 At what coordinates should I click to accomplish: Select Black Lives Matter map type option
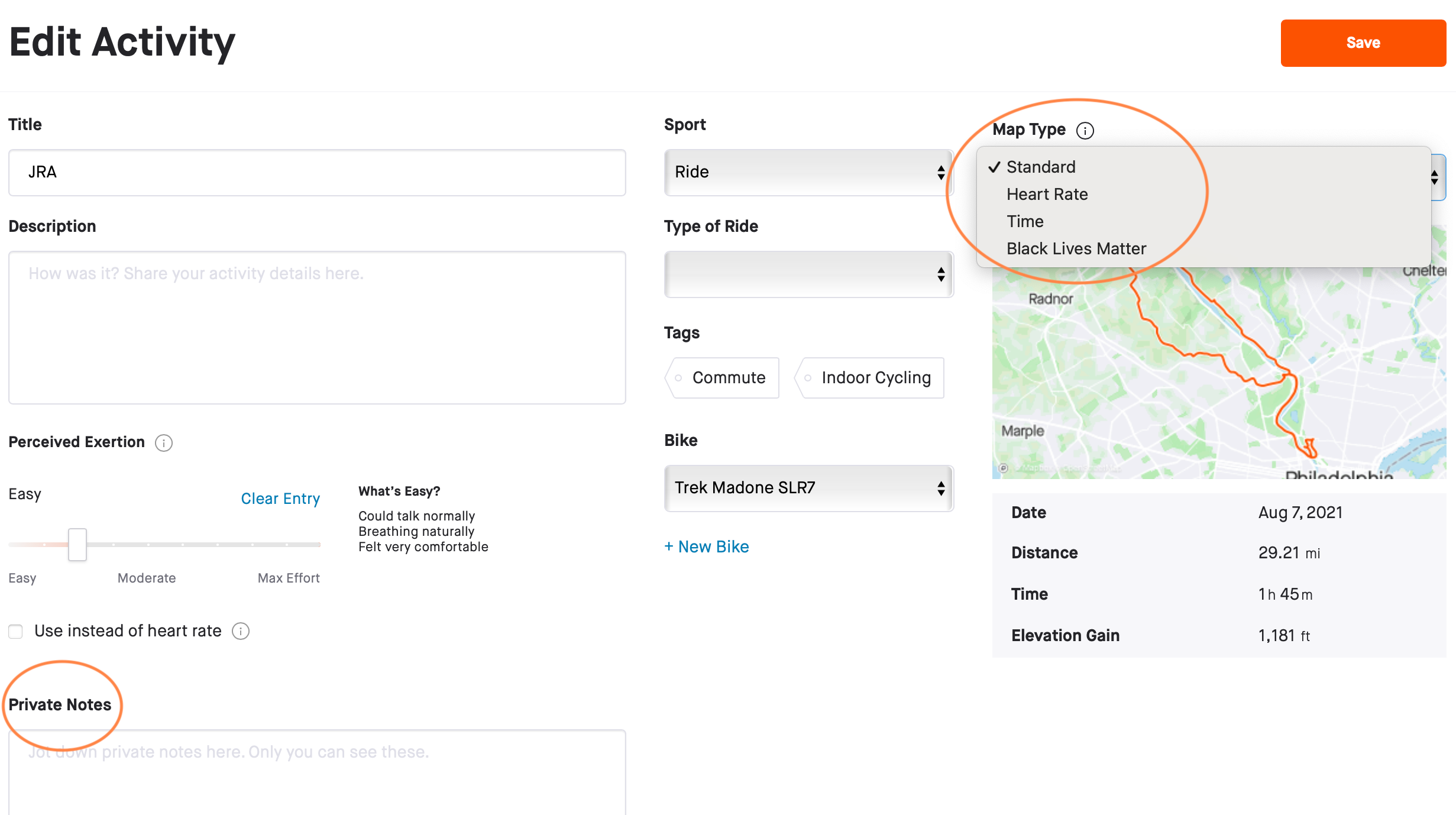pos(1076,248)
